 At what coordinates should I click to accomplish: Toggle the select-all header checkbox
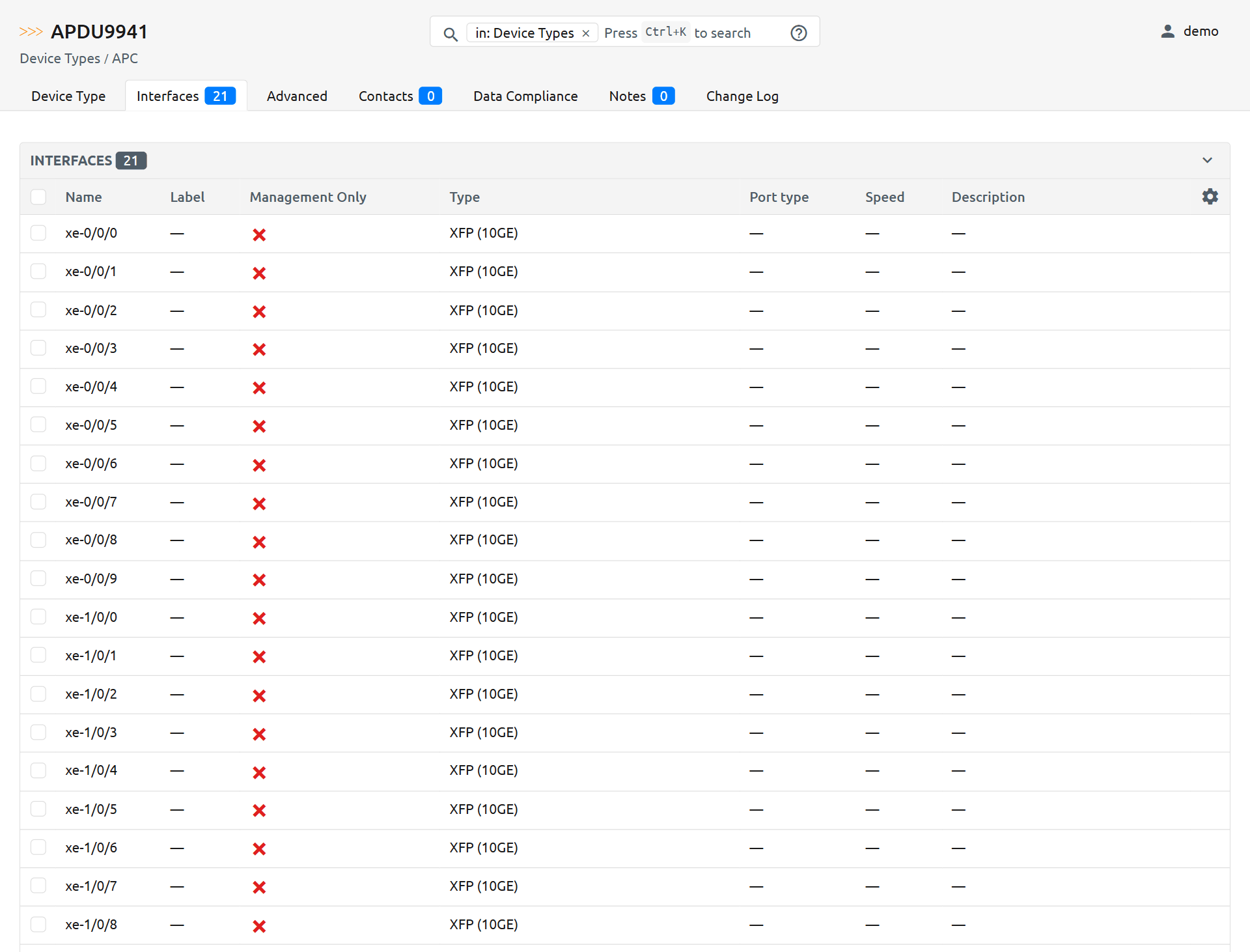click(x=38, y=197)
